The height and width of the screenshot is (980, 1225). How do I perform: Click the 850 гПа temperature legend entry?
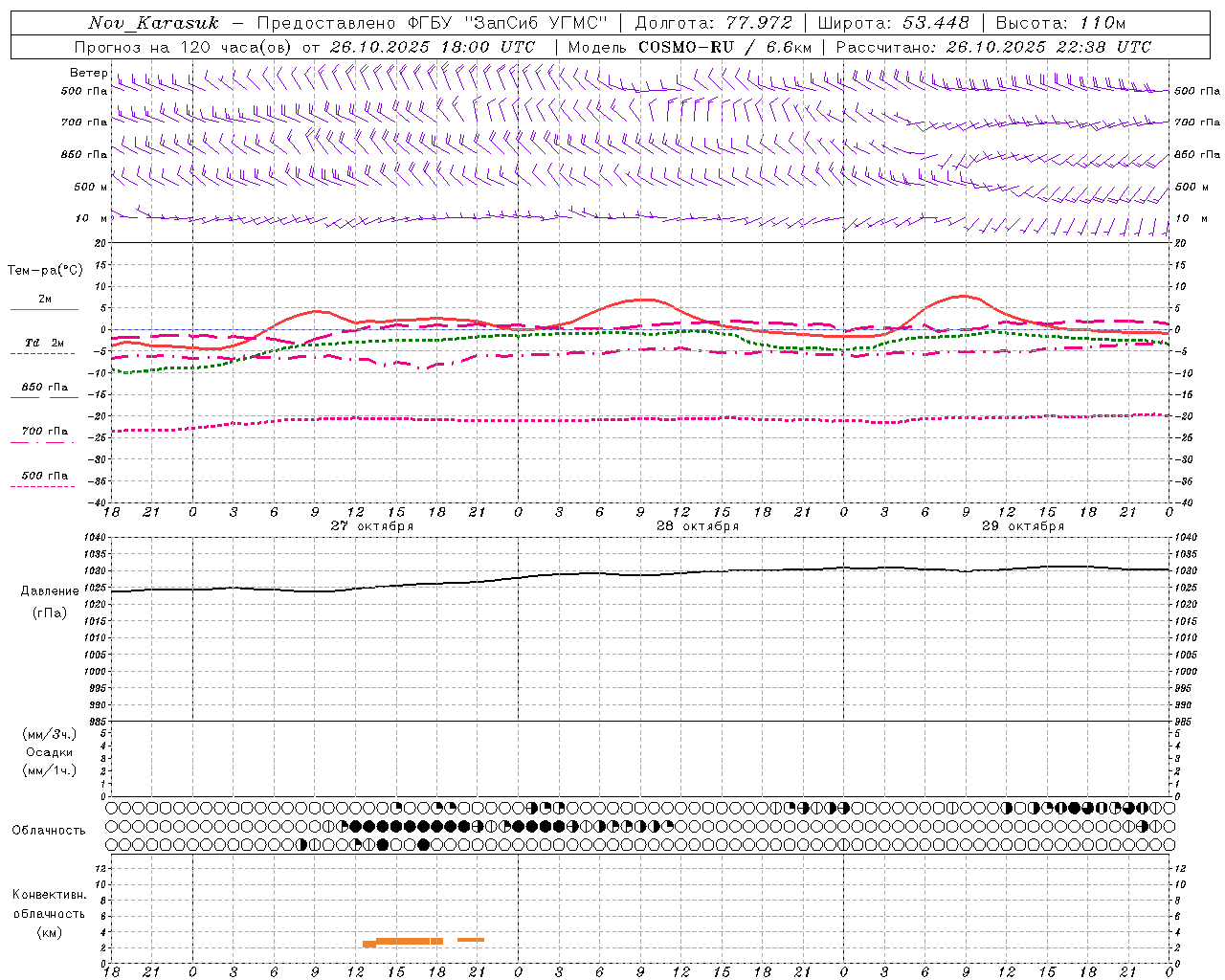coord(44,389)
